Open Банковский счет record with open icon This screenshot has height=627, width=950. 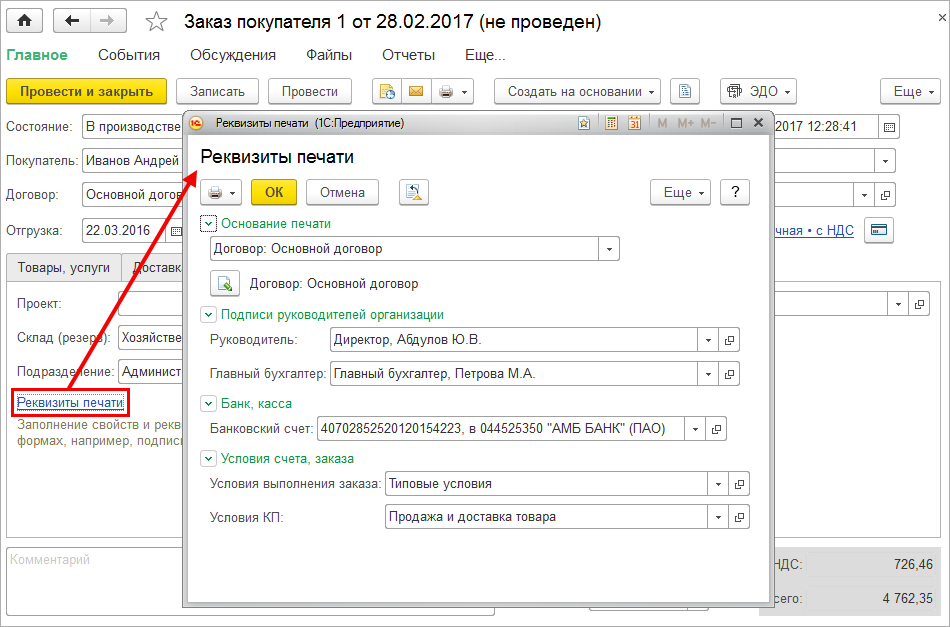[x=716, y=429]
